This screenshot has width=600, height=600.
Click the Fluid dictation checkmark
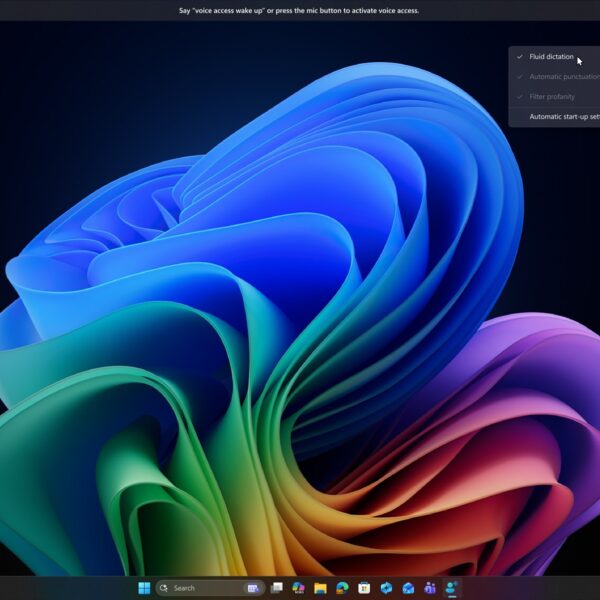[x=520, y=57]
